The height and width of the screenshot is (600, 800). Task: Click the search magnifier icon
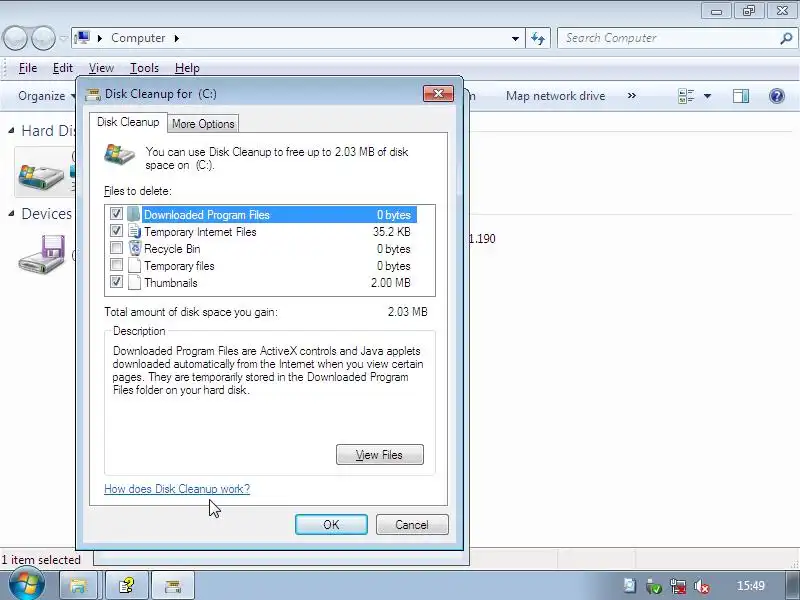[786, 38]
